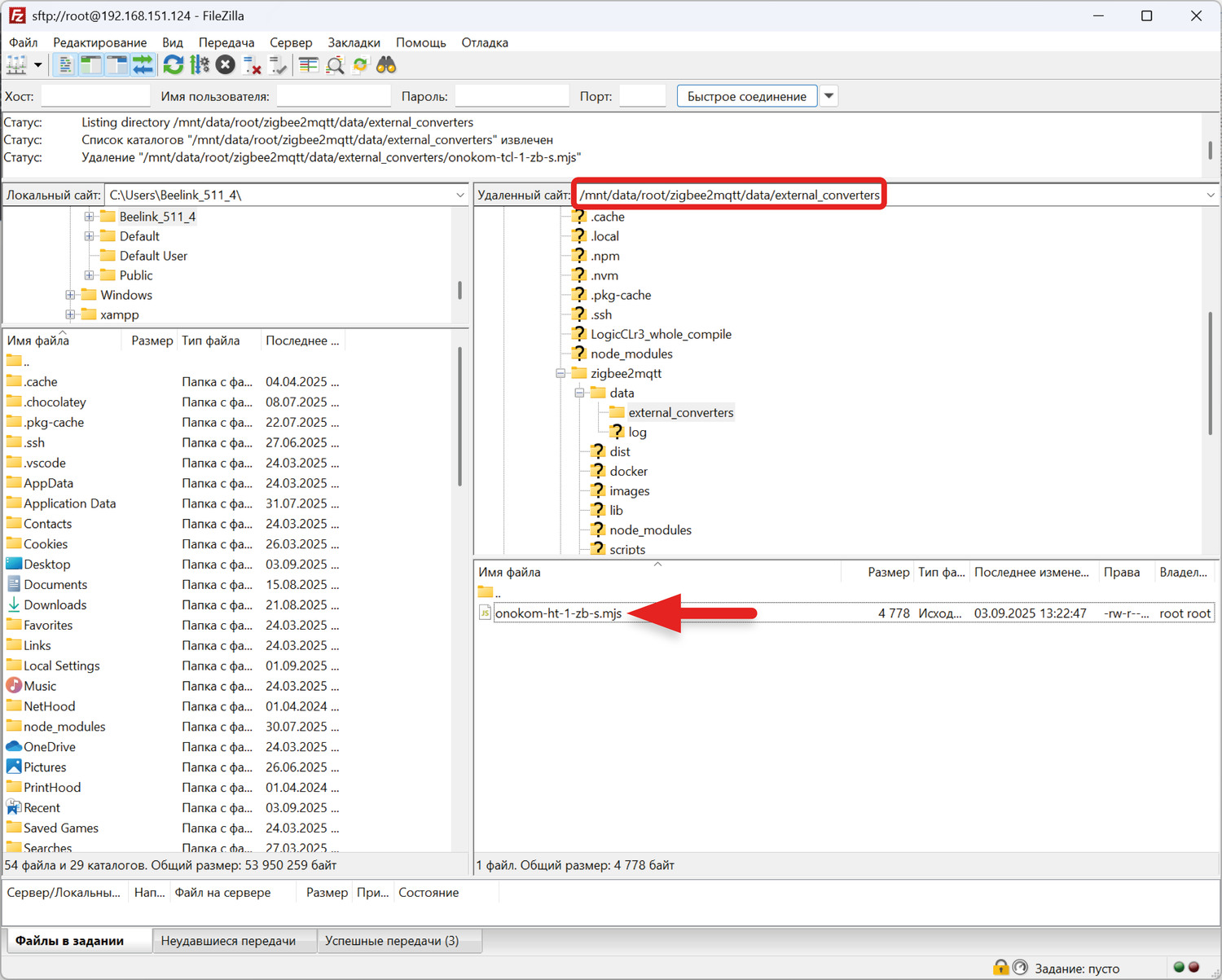Screen dimensions: 1222x980
Task: Enable synchronized browsing icon
Action: (361, 65)
